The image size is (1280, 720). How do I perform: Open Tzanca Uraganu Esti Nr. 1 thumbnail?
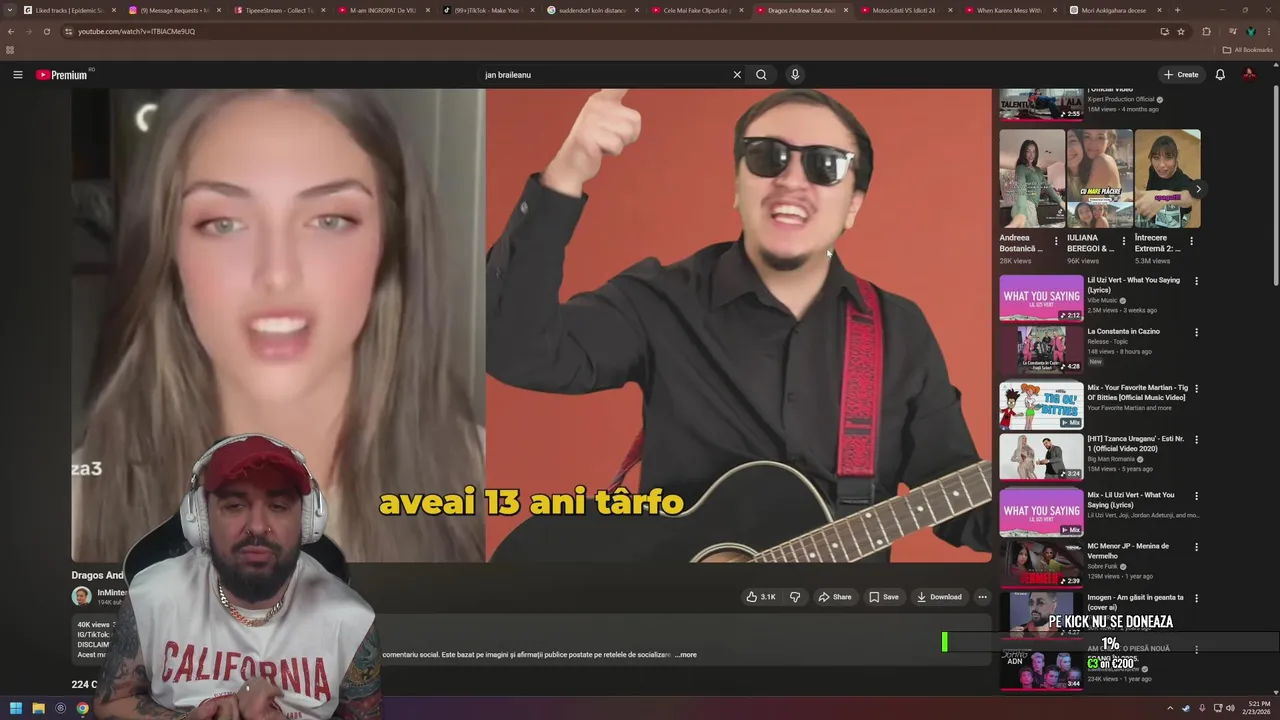click(x=1041, y=457)
